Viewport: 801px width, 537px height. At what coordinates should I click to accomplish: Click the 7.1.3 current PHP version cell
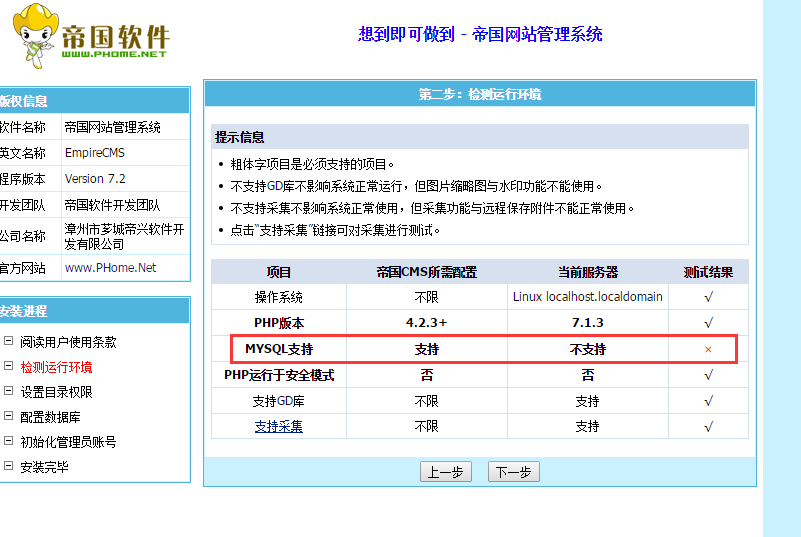587,323
